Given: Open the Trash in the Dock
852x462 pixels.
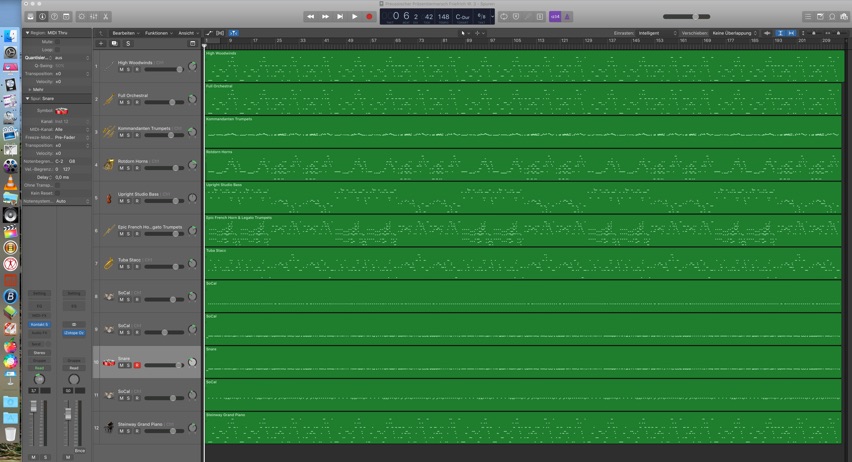Looking at the screenshot, I should 10,434.
